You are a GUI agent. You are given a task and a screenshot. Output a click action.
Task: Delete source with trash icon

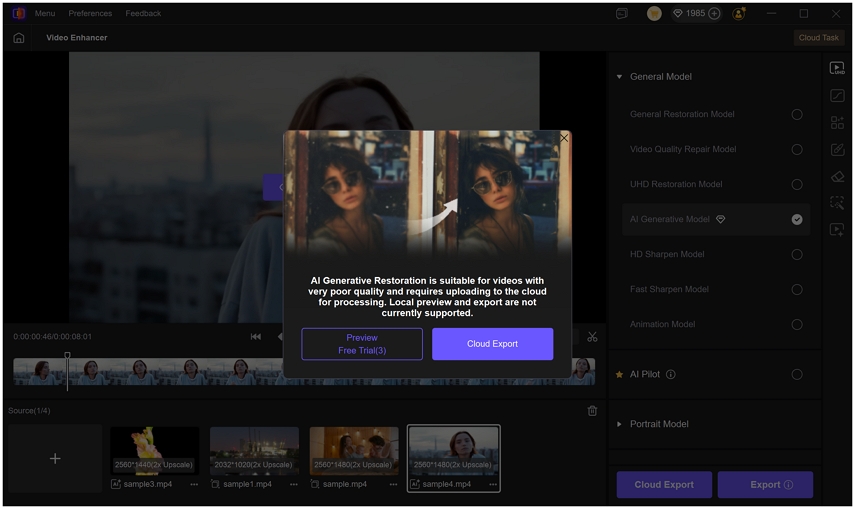(x=592, y=411)
